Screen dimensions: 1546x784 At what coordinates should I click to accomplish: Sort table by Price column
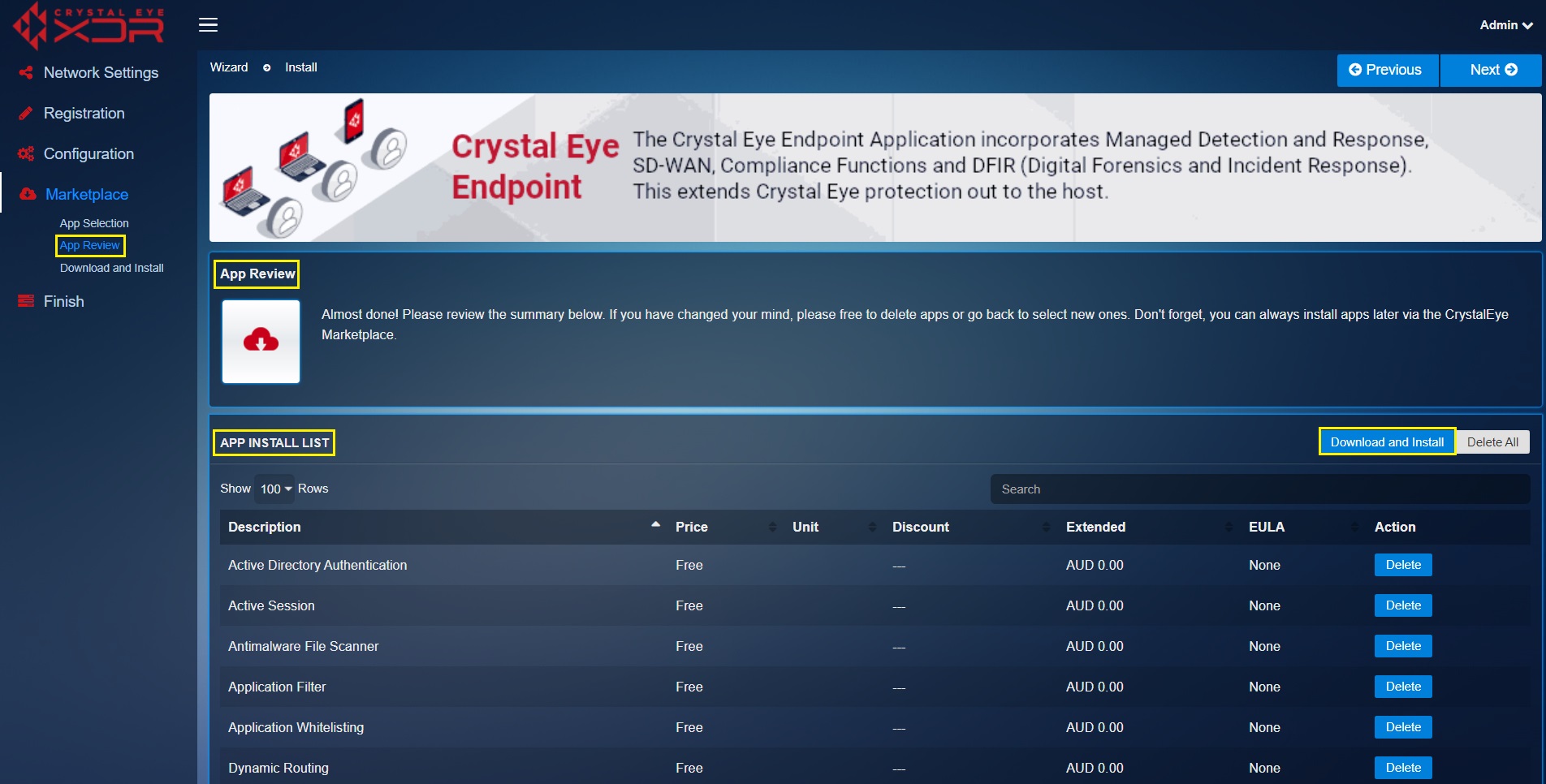coord(772,527)
